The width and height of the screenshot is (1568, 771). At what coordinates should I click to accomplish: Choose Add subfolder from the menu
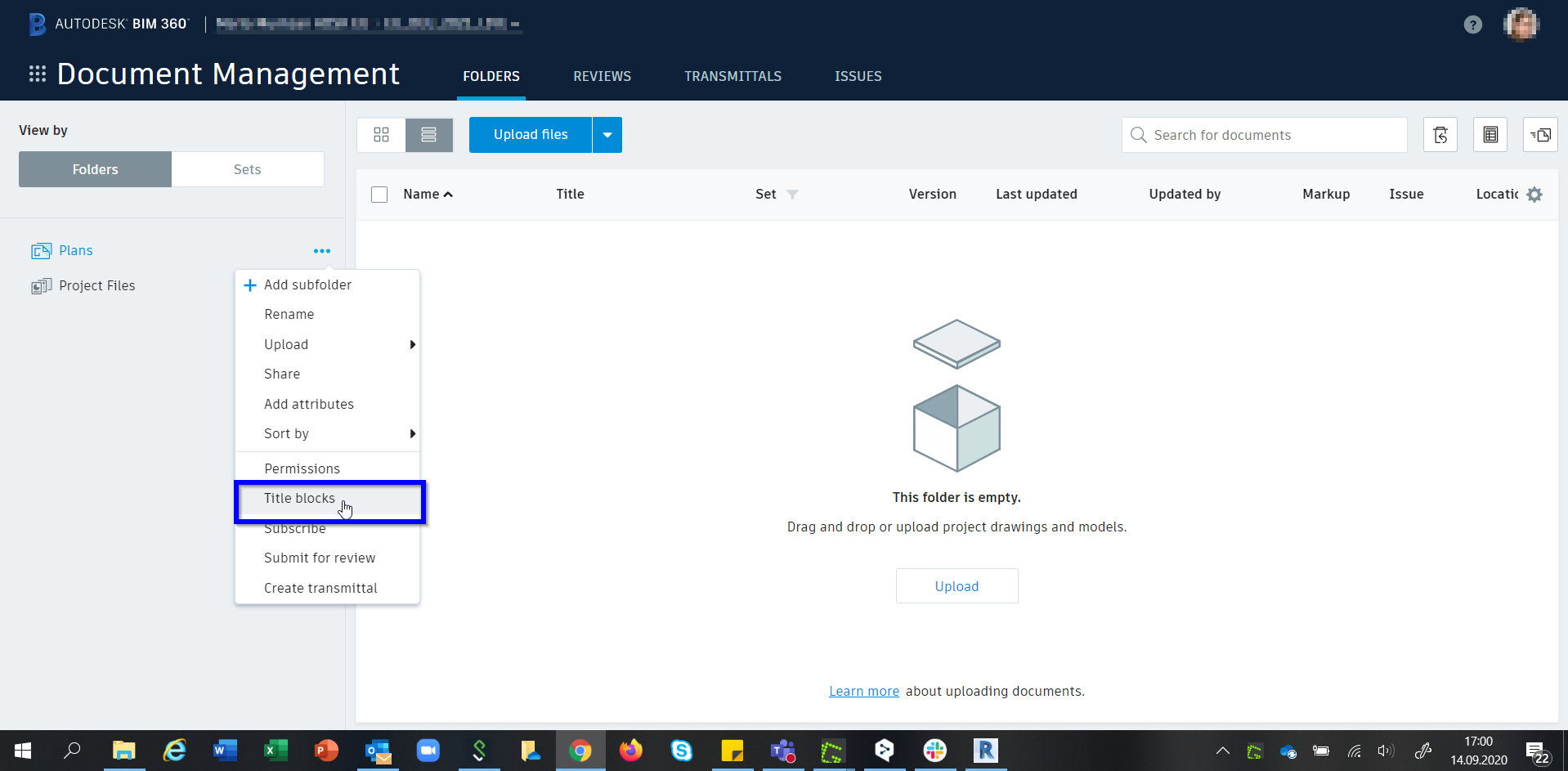point(327,285)
